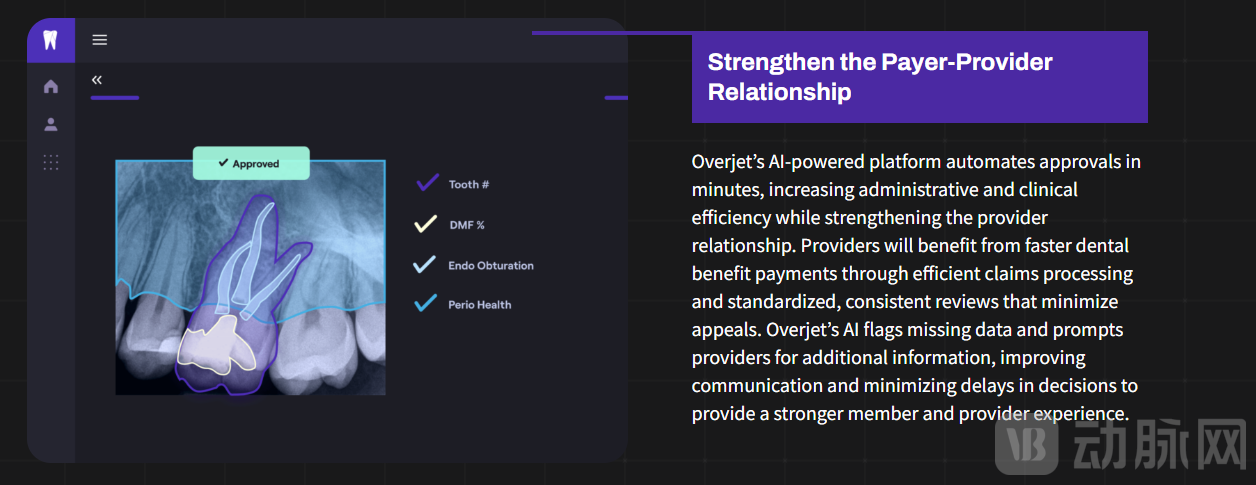The width and height of the screenshot is (1256, 485).
Task: Toggle the Tooth # checkmark
Action: tap(427, 183)
